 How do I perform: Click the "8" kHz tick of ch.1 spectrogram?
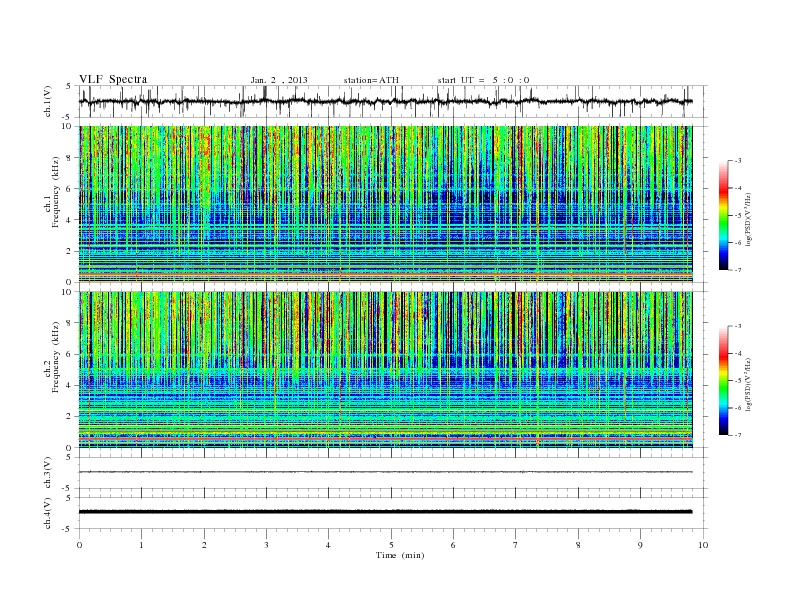70,158
